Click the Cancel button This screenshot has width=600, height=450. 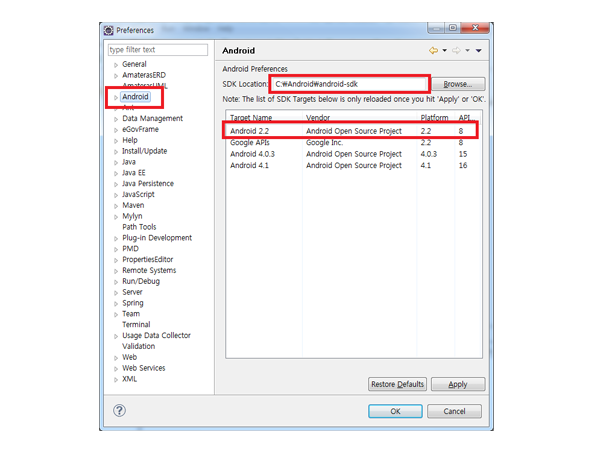pyautogui.click(x=454, y=411)
